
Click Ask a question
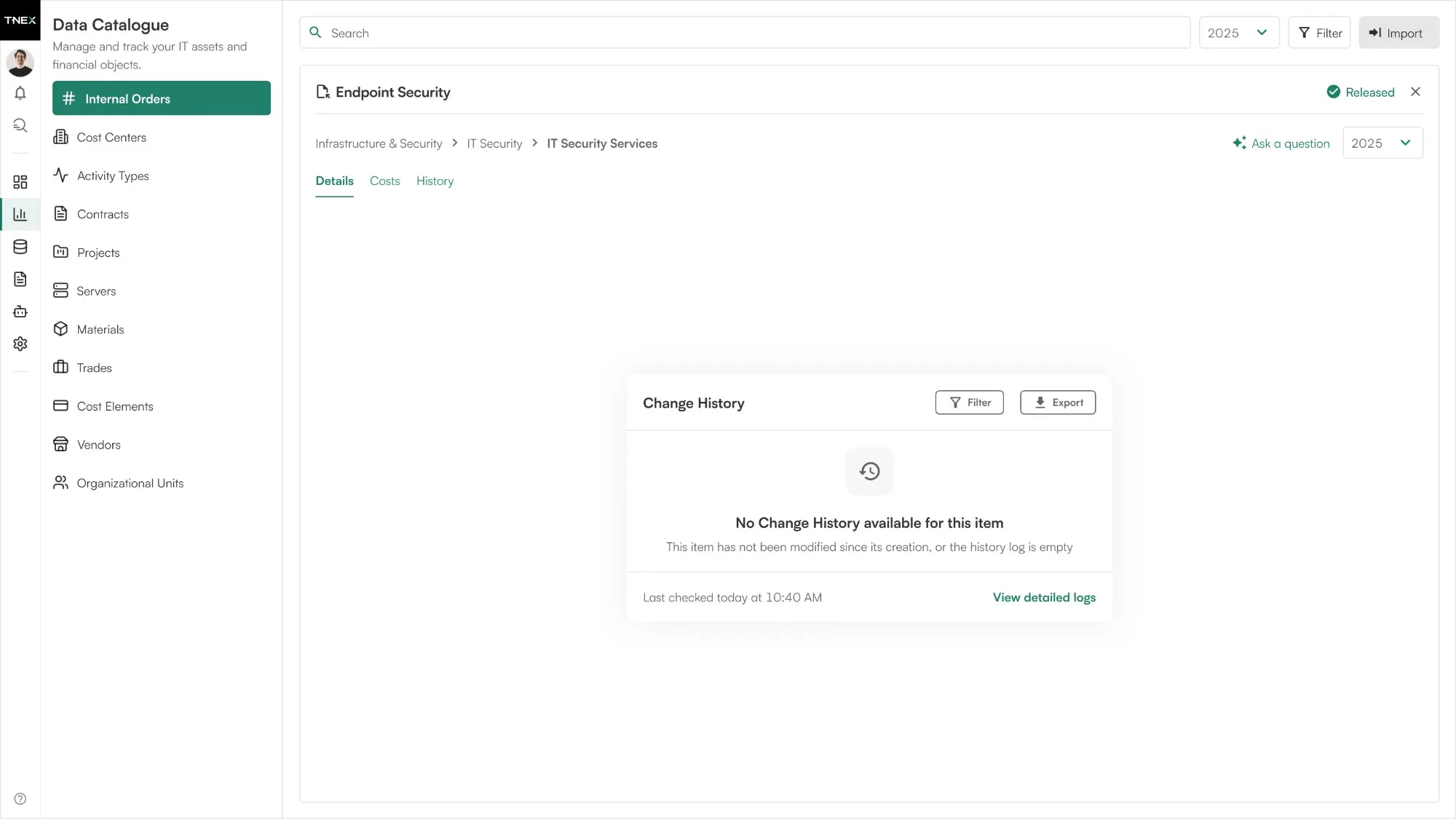1281,143
